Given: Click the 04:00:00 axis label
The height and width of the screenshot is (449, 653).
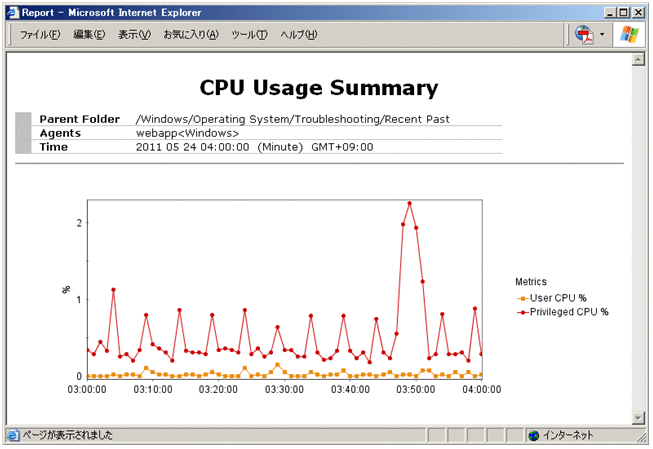Looking at the screenshot, I should [482, 390].
